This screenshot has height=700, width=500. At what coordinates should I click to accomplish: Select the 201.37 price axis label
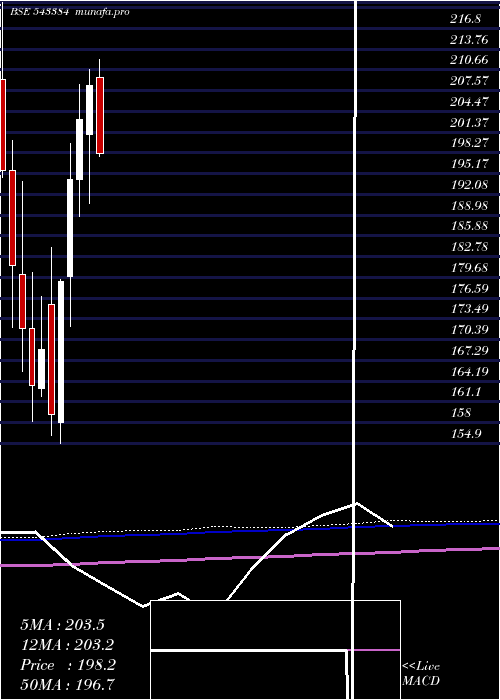[469, 122]
